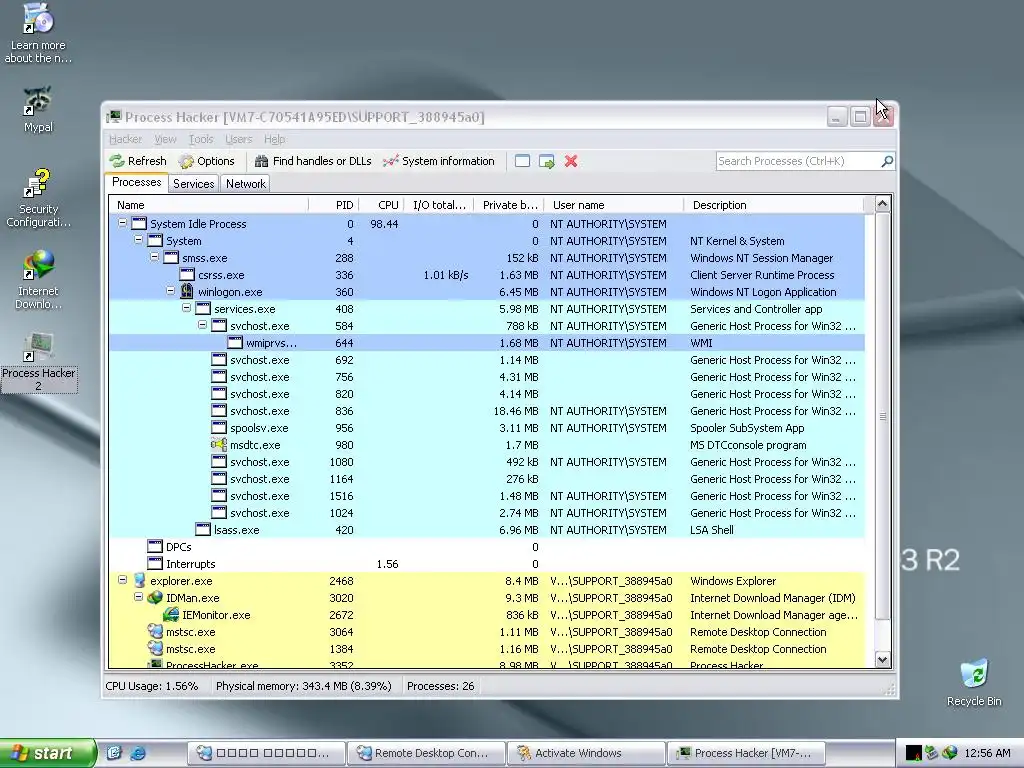Select the csrss.exe process row
The image size is (1024, 768).
point(487,275)
